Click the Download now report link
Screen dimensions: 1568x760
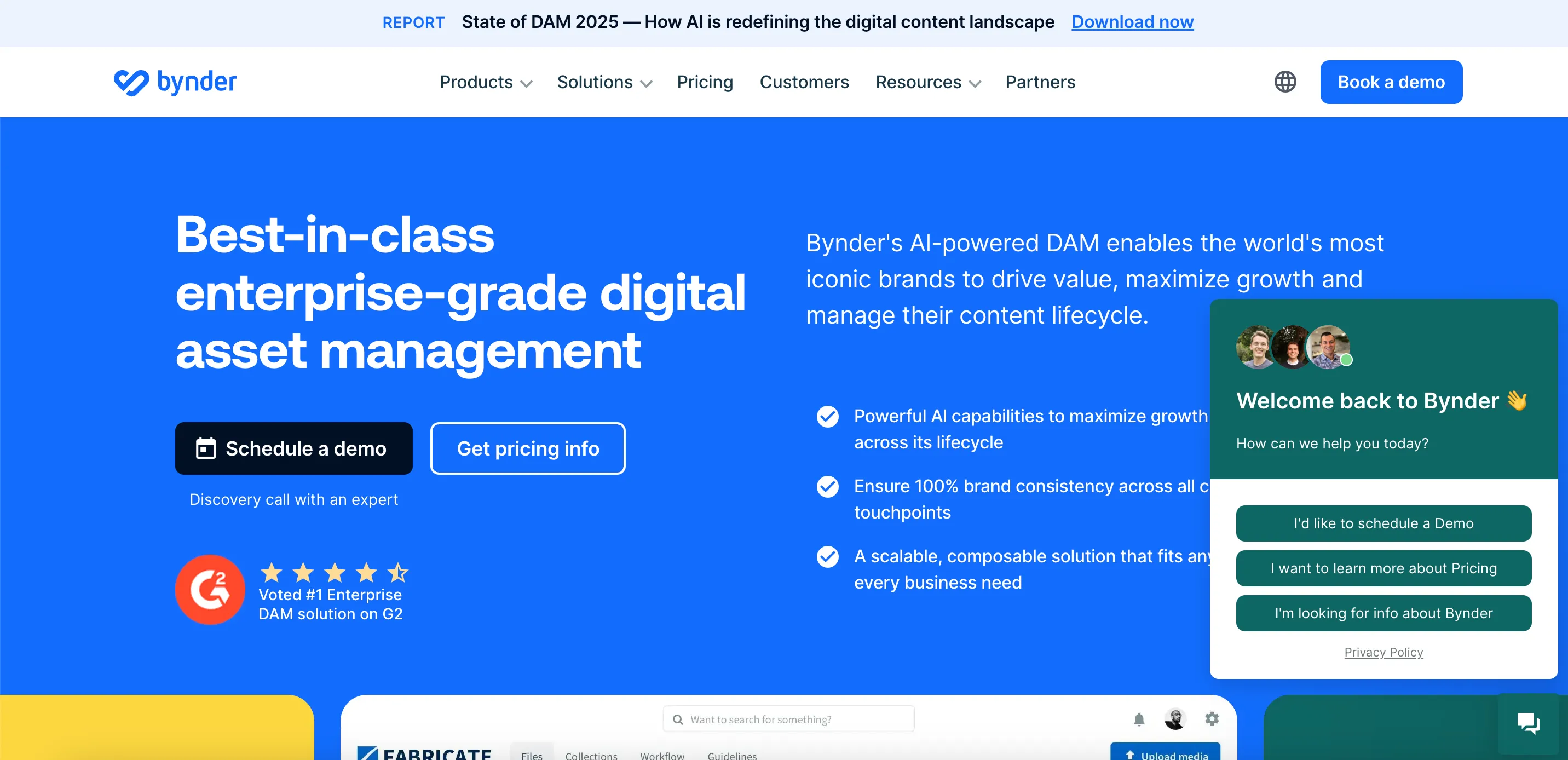point(1132,22)
